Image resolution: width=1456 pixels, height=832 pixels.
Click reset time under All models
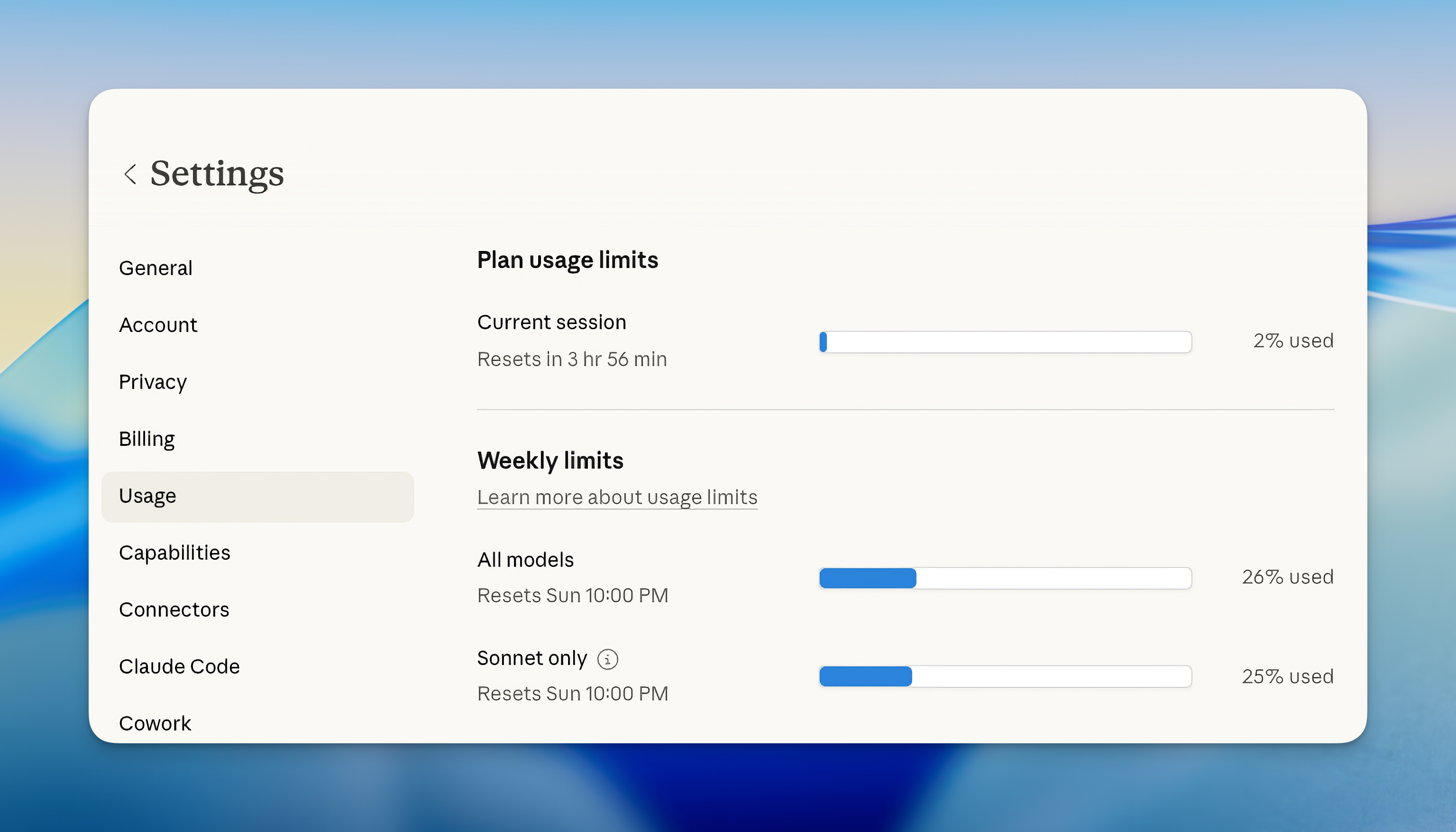tap(573, 595)
